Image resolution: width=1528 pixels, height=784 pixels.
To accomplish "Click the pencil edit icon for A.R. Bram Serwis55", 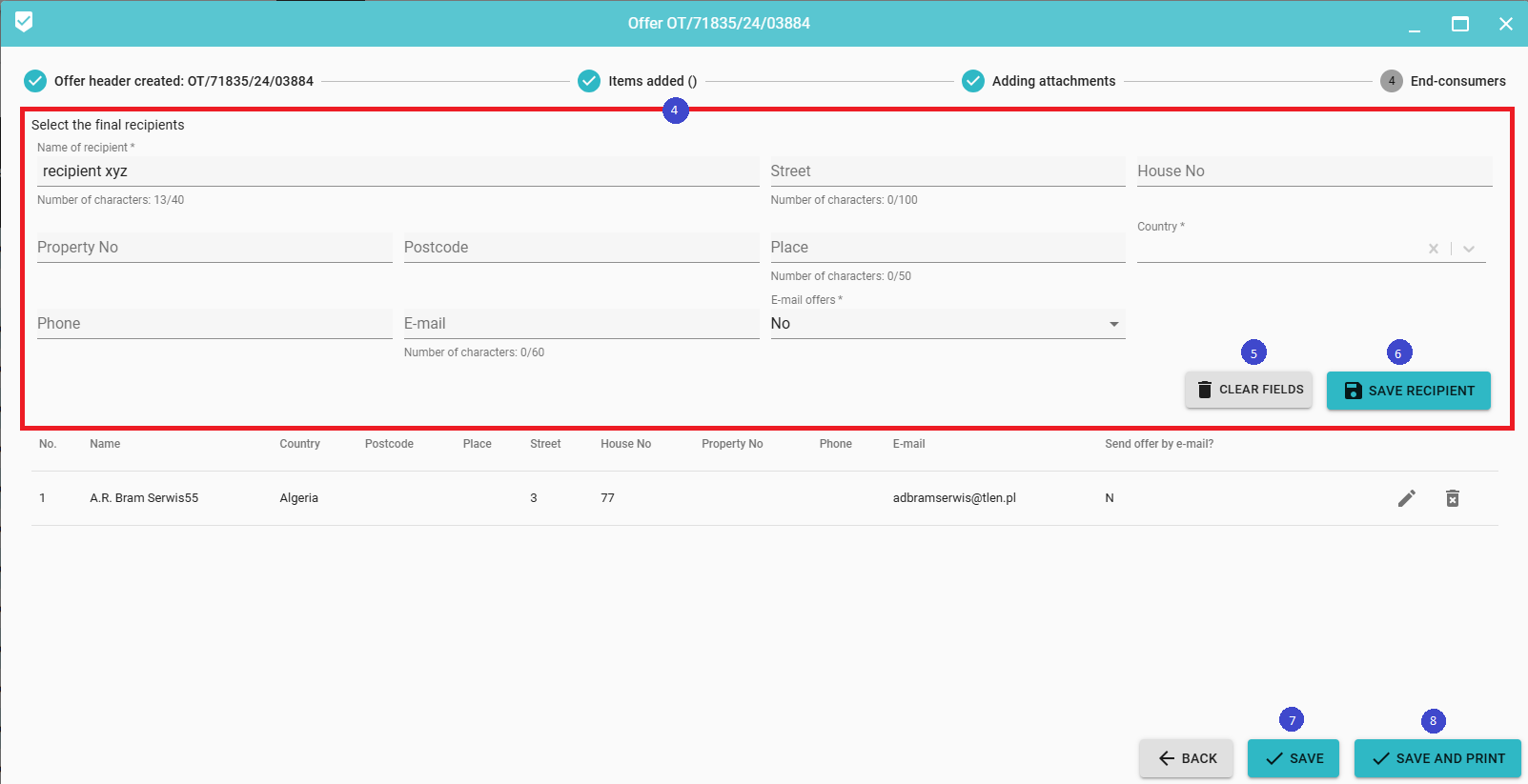I will point(1406,498).
